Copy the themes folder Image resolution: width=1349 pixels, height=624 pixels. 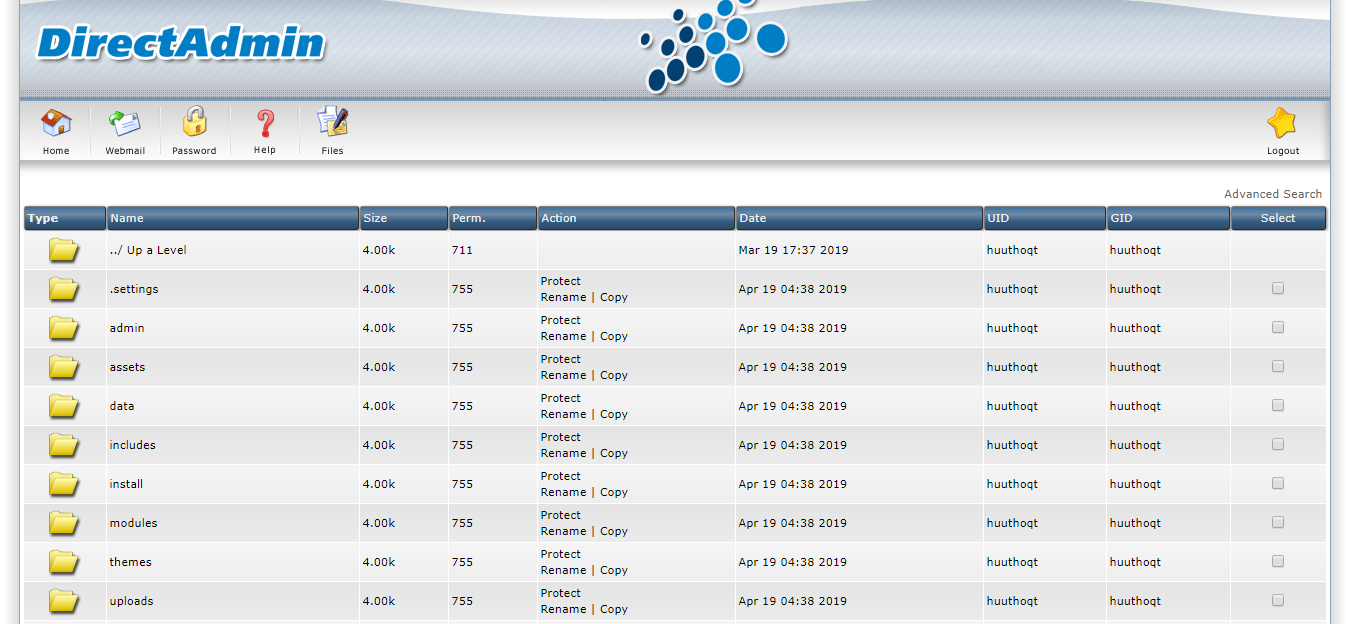(614, 570)
